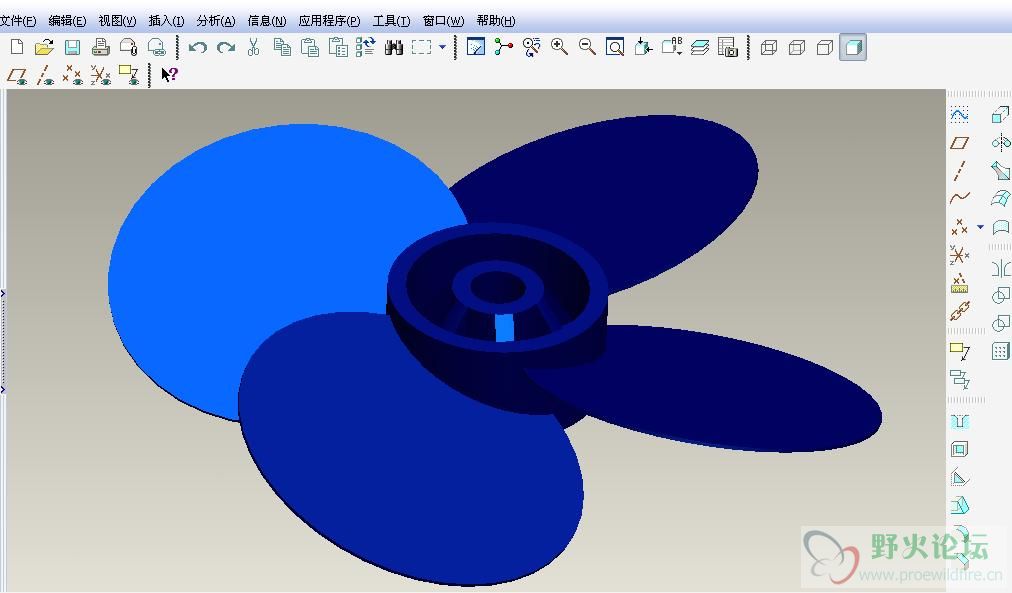Image resolution: width=1012 pixels, height=593 pixels.
Task: Expand the collapsed left panel using upper arrow
Action: point(3,294)
